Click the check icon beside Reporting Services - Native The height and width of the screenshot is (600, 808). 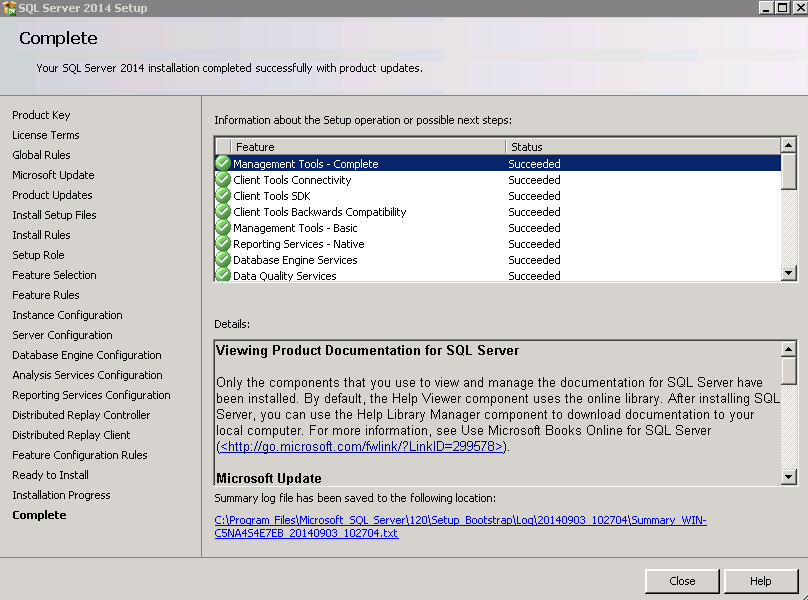click(x=223, y=243)
